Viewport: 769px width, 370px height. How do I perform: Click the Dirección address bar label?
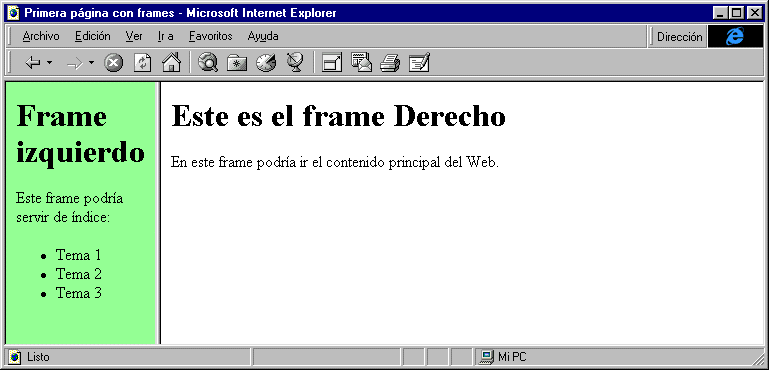tap(680, 37)
